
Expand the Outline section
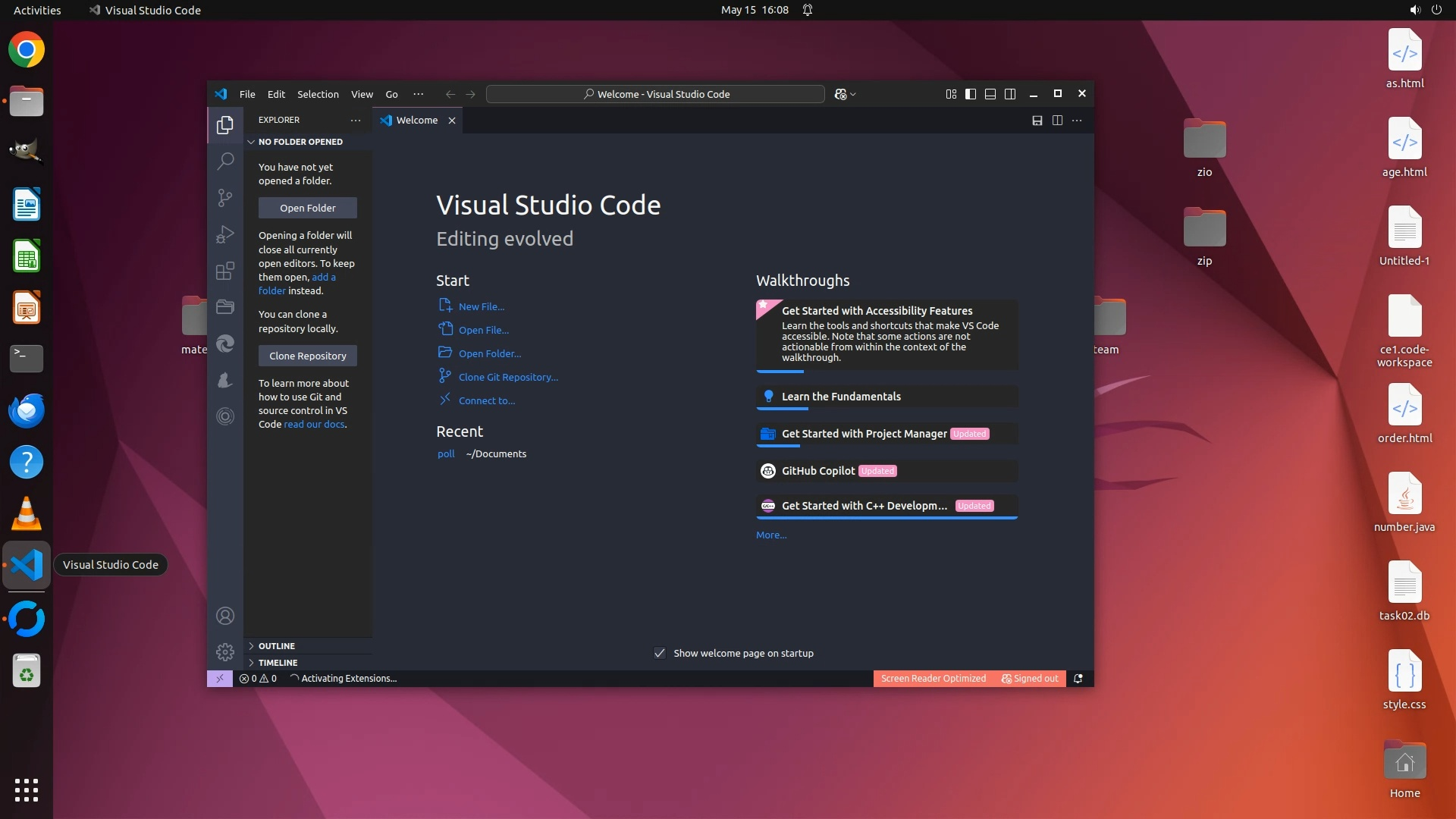pos(276,646)
